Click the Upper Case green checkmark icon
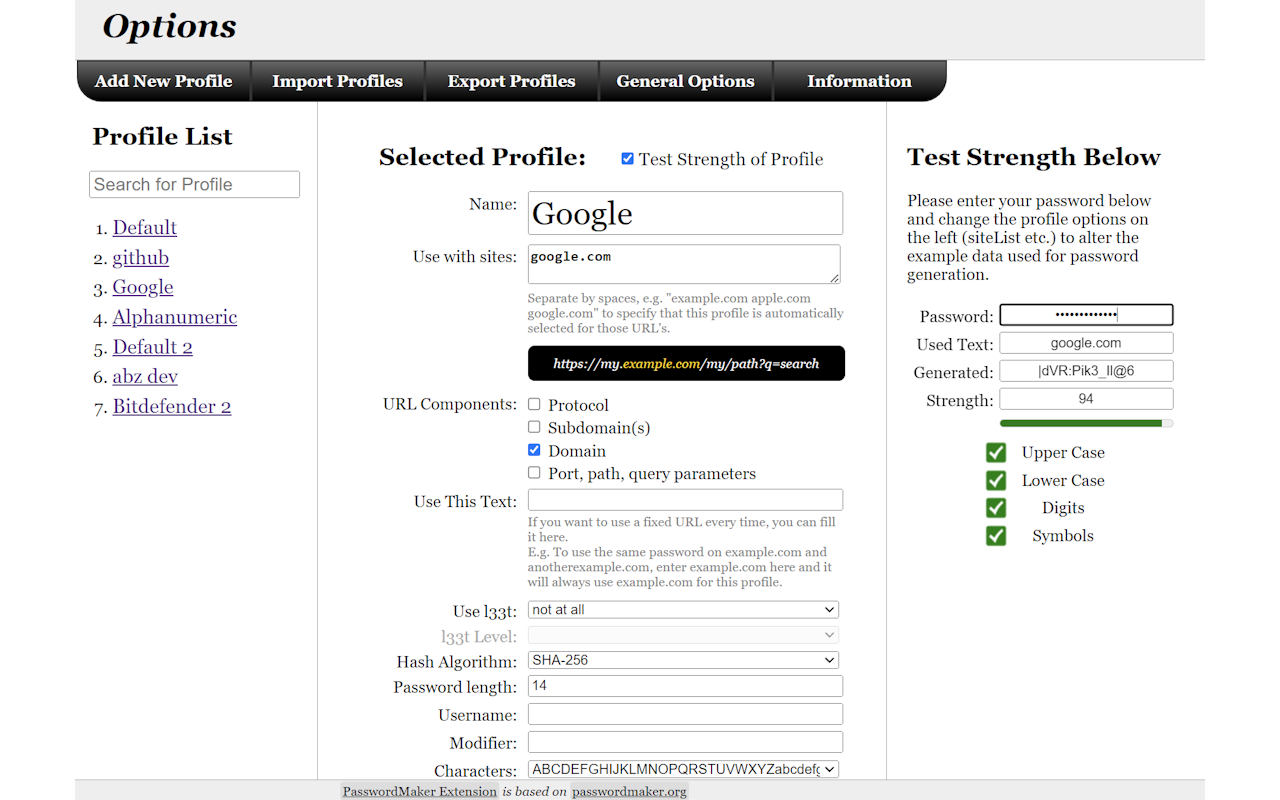This screenshot has width=1280, height=800. (996, 452)
